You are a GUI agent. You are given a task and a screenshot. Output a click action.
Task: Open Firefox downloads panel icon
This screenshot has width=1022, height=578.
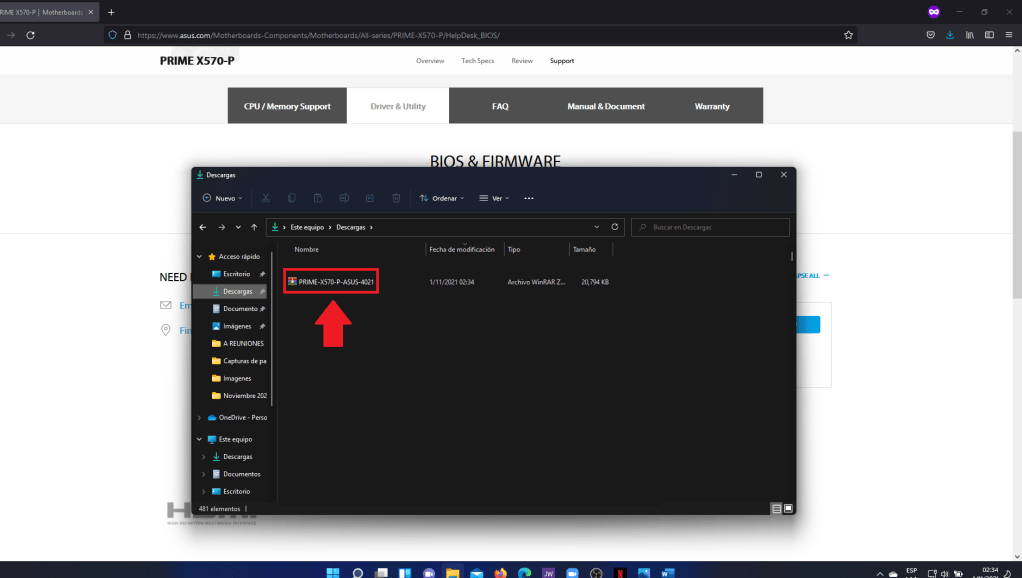(x=949, y=34)
